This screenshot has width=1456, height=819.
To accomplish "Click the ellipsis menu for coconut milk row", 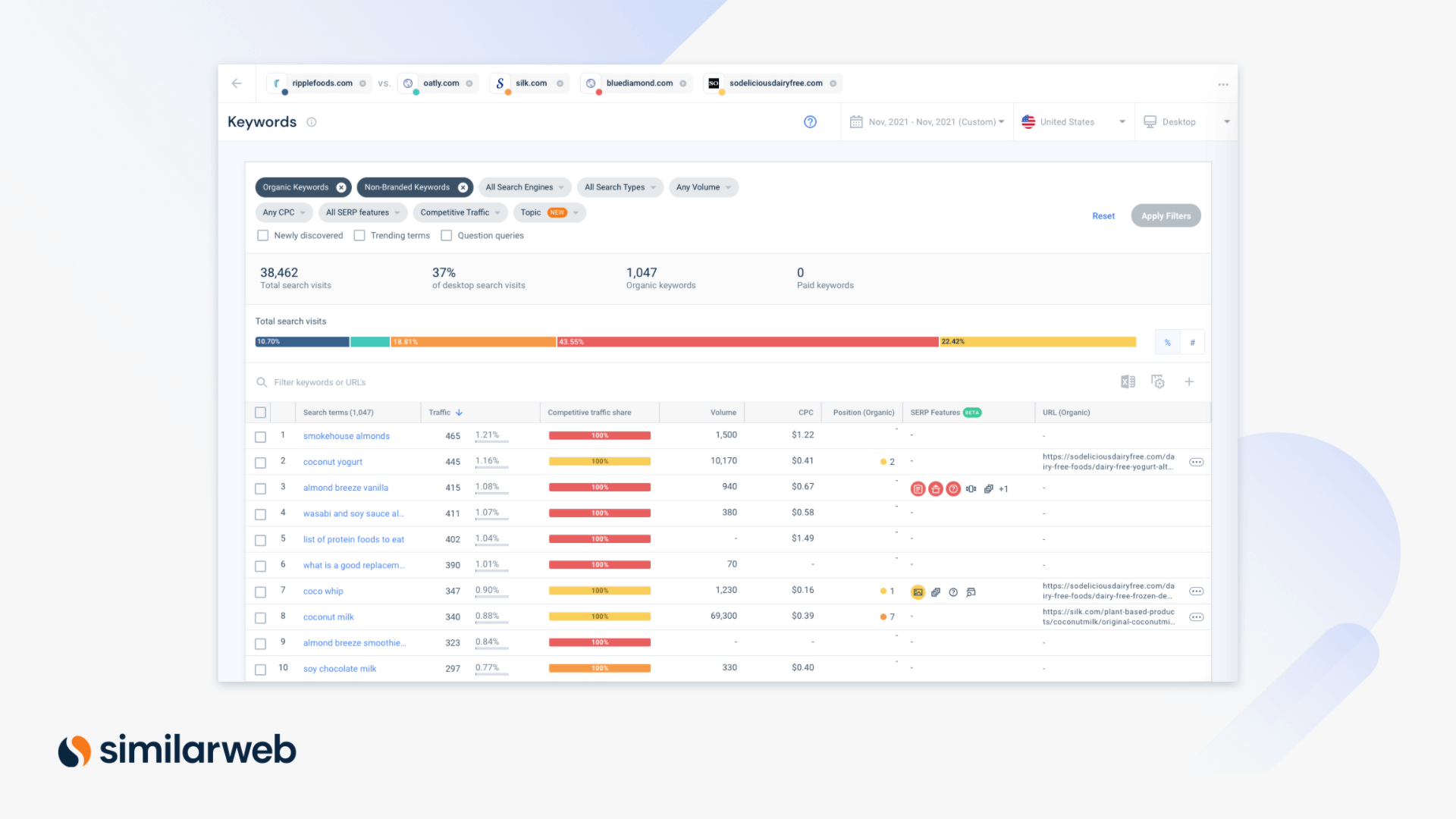I will [1196, 617].
